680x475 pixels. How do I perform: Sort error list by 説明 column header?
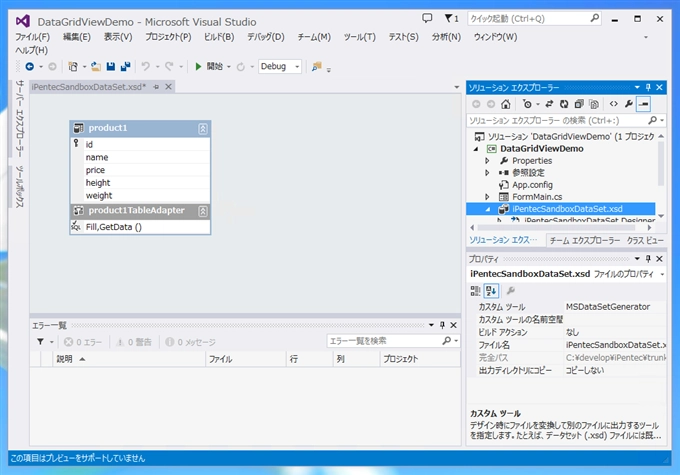pos(129,359)
